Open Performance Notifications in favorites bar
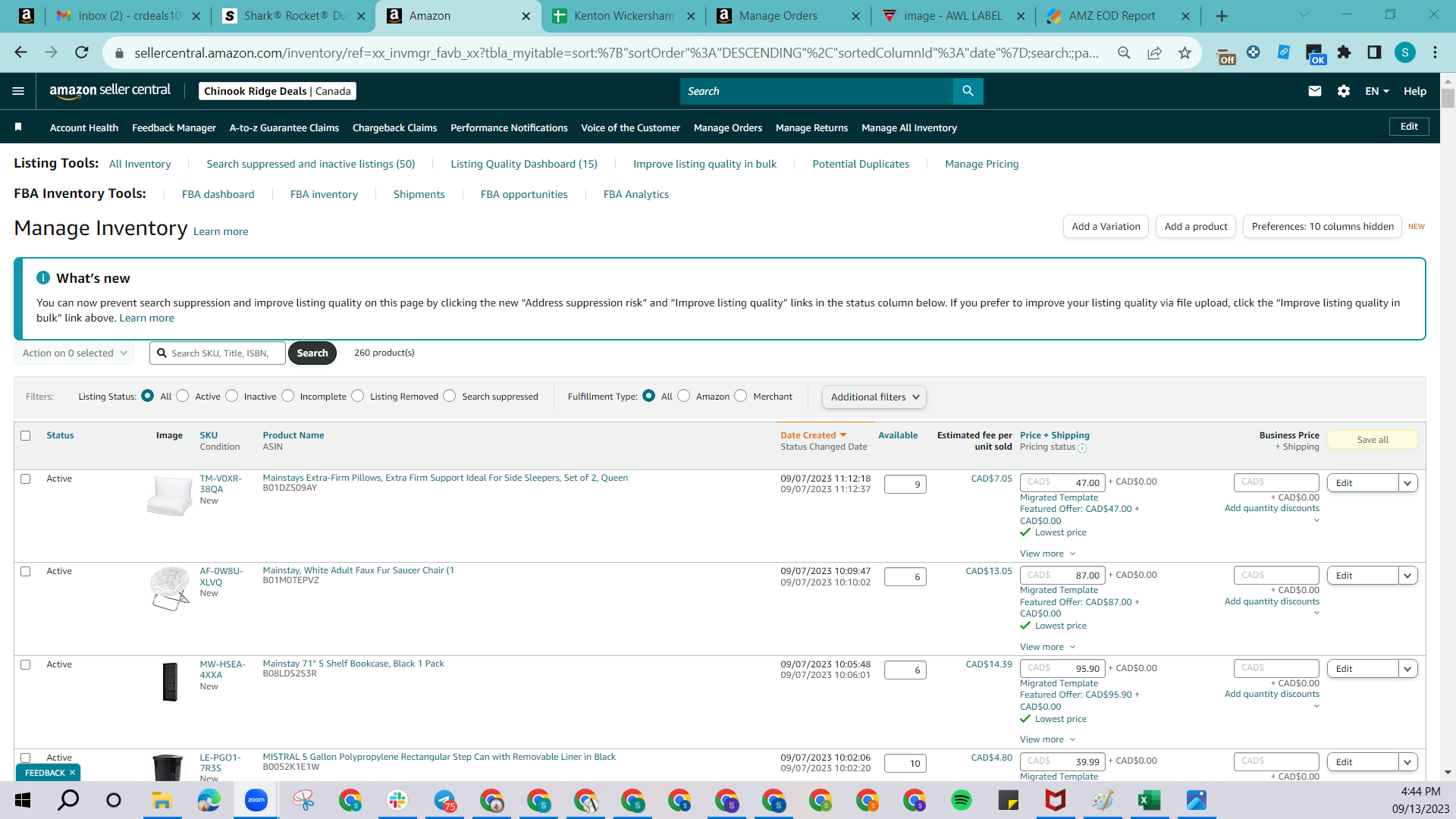Image resolution: width=1456 pixels, height=819 pixels. [509, 127]
